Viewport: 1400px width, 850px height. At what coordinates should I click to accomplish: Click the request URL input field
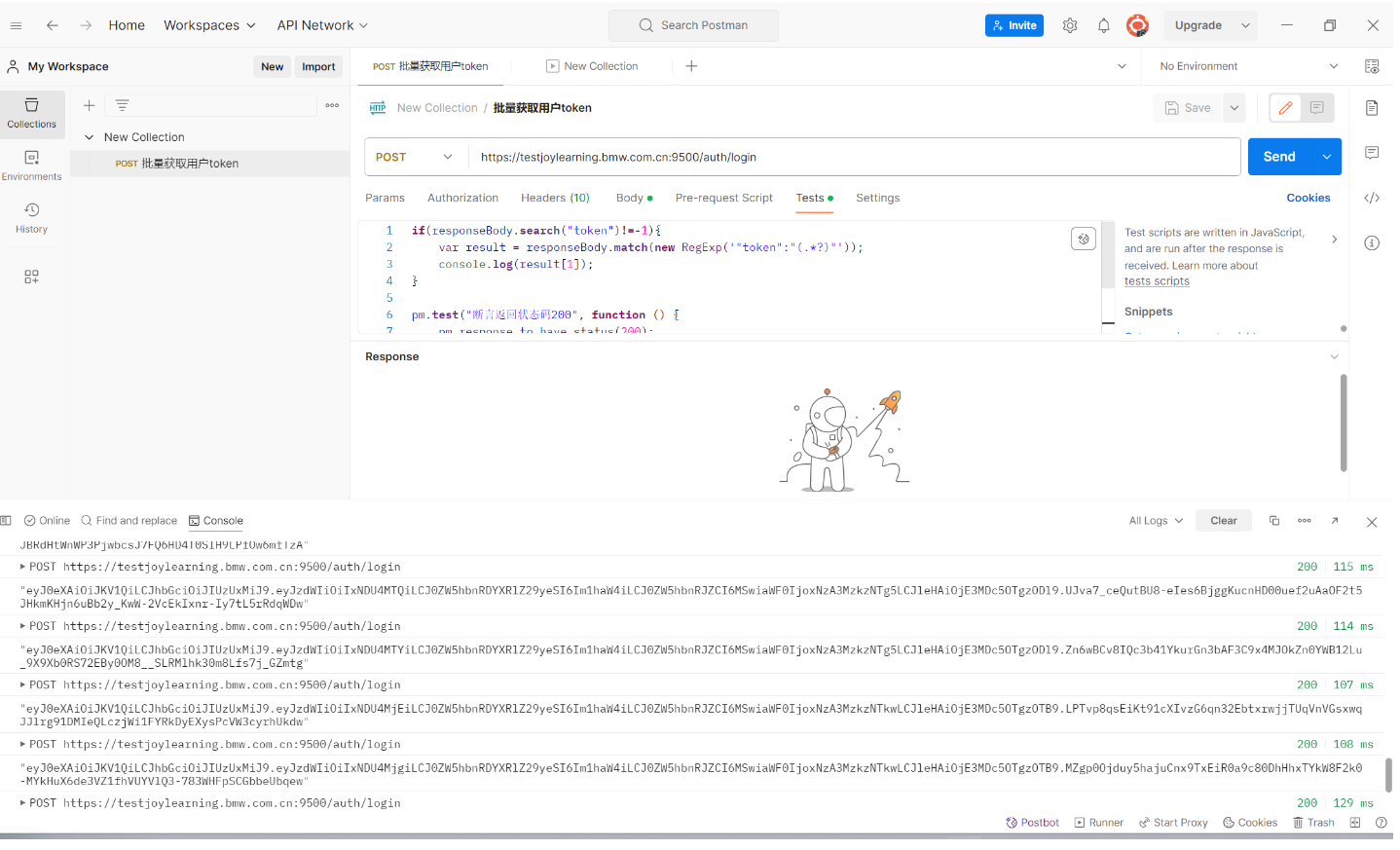tap(853, 157)
